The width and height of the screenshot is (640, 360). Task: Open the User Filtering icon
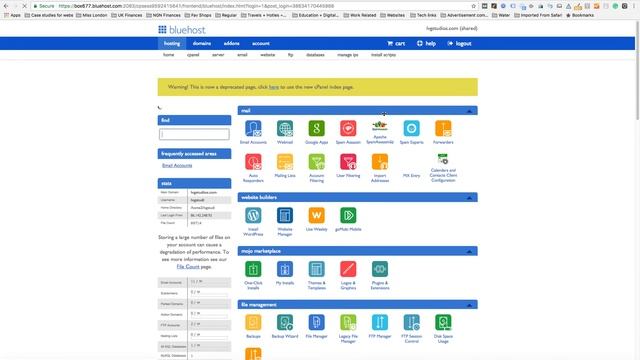tap(348, 162)
